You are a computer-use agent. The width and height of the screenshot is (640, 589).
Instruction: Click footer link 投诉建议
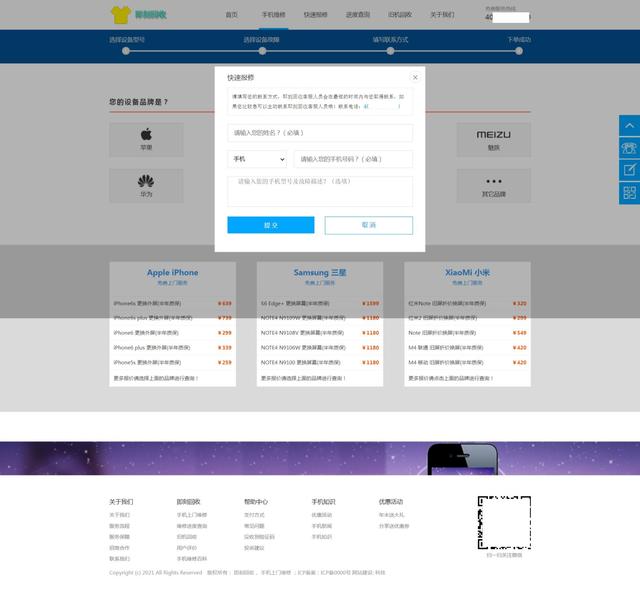click(x=254, y=548)
